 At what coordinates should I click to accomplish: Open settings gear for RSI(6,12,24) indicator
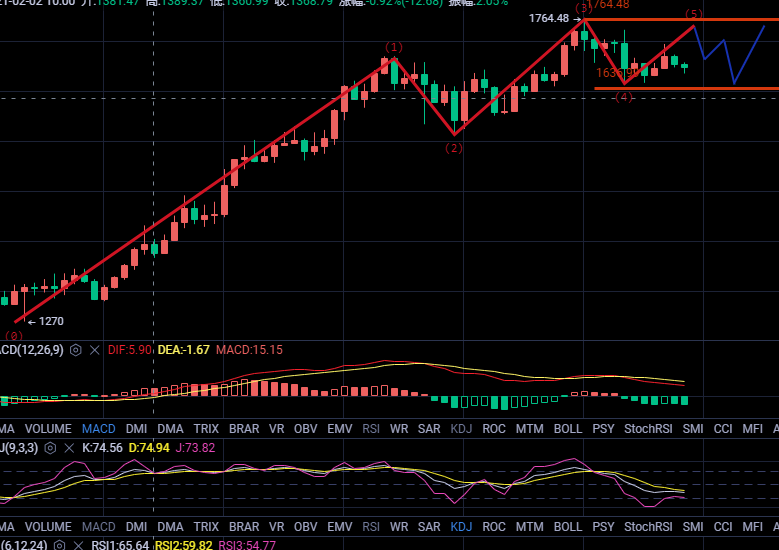tap(60, 545)
